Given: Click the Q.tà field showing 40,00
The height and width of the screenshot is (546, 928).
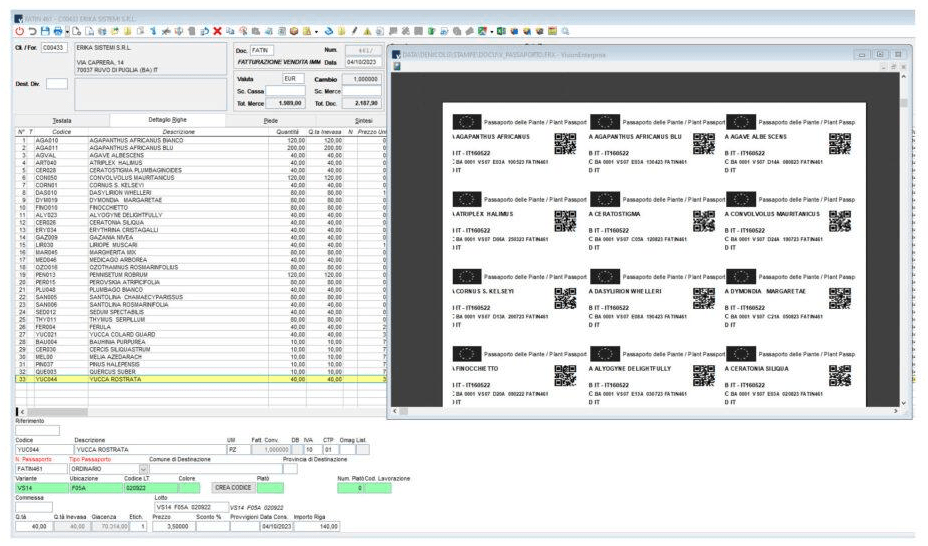Looking at the screenshot, I should (34, 526).
